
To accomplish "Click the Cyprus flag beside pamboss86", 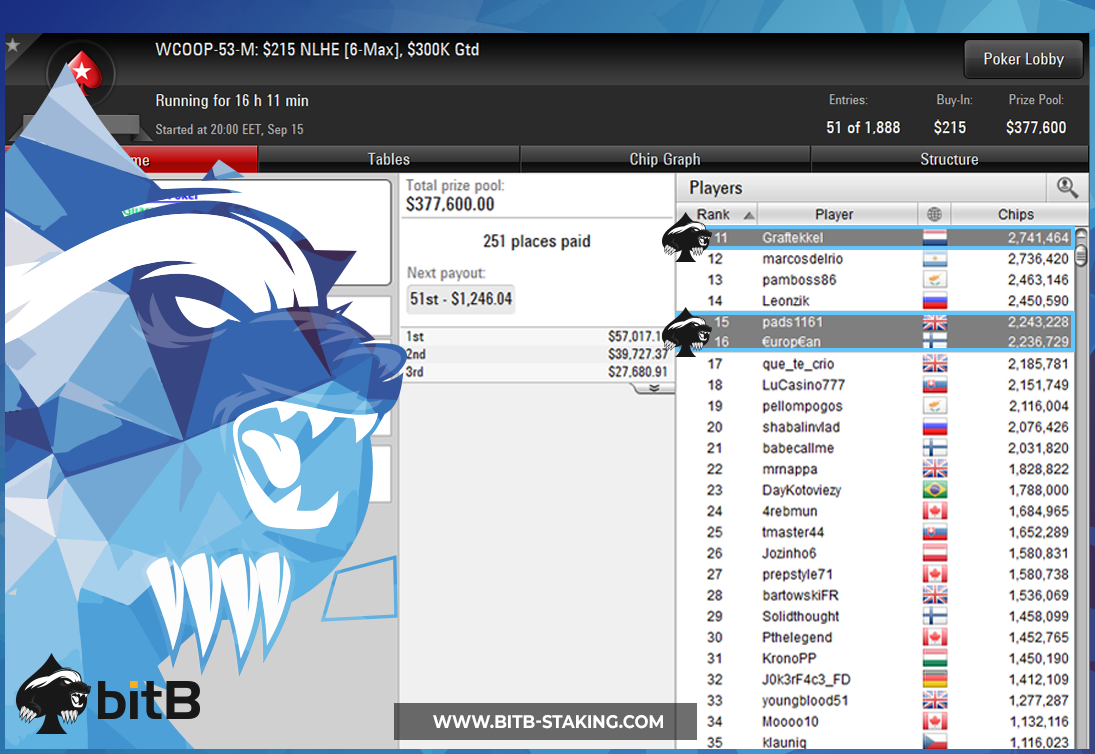I will coord(934,279).
